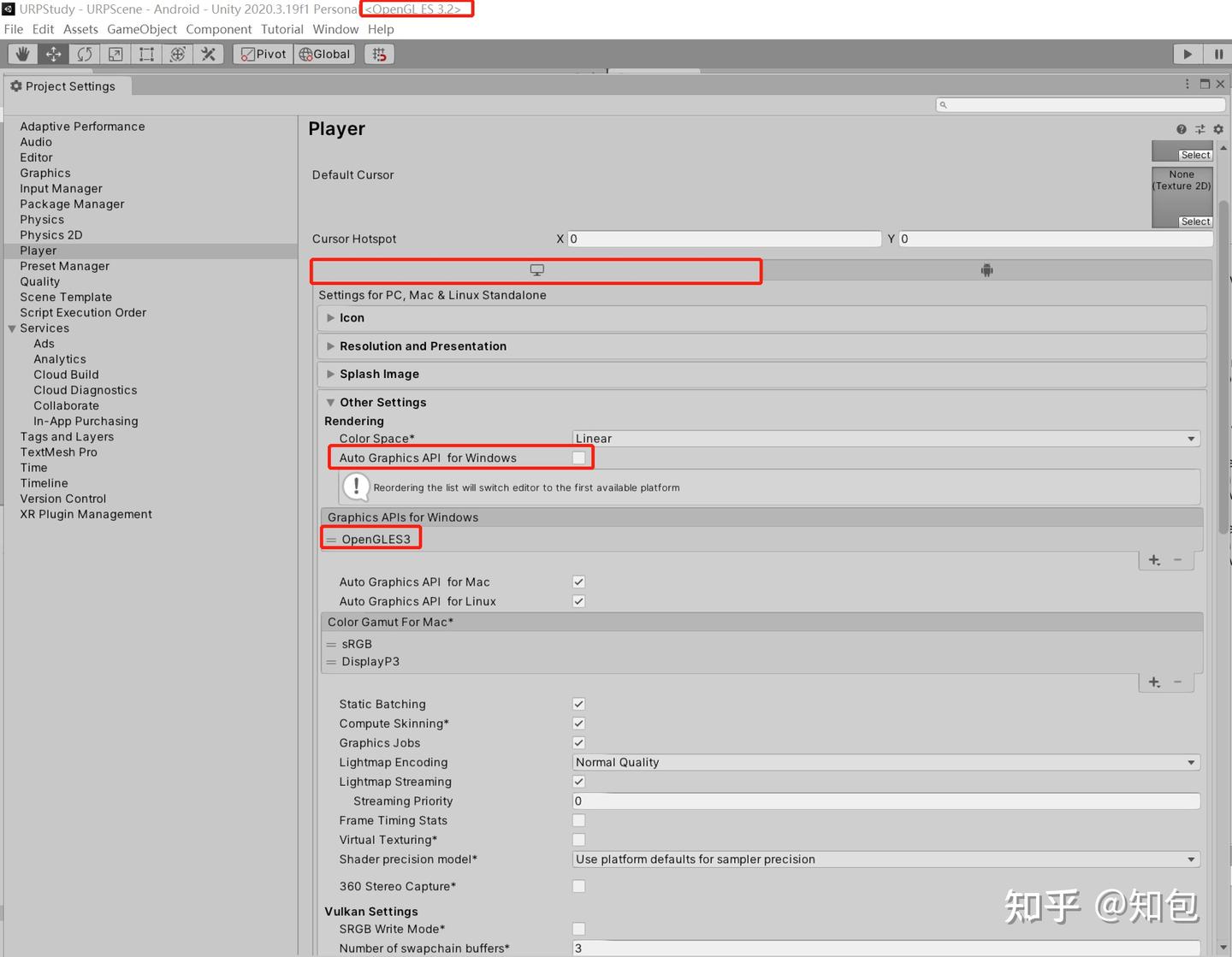
Task: Select the Hand tool in toolbar
Action: tap(23, 54)
